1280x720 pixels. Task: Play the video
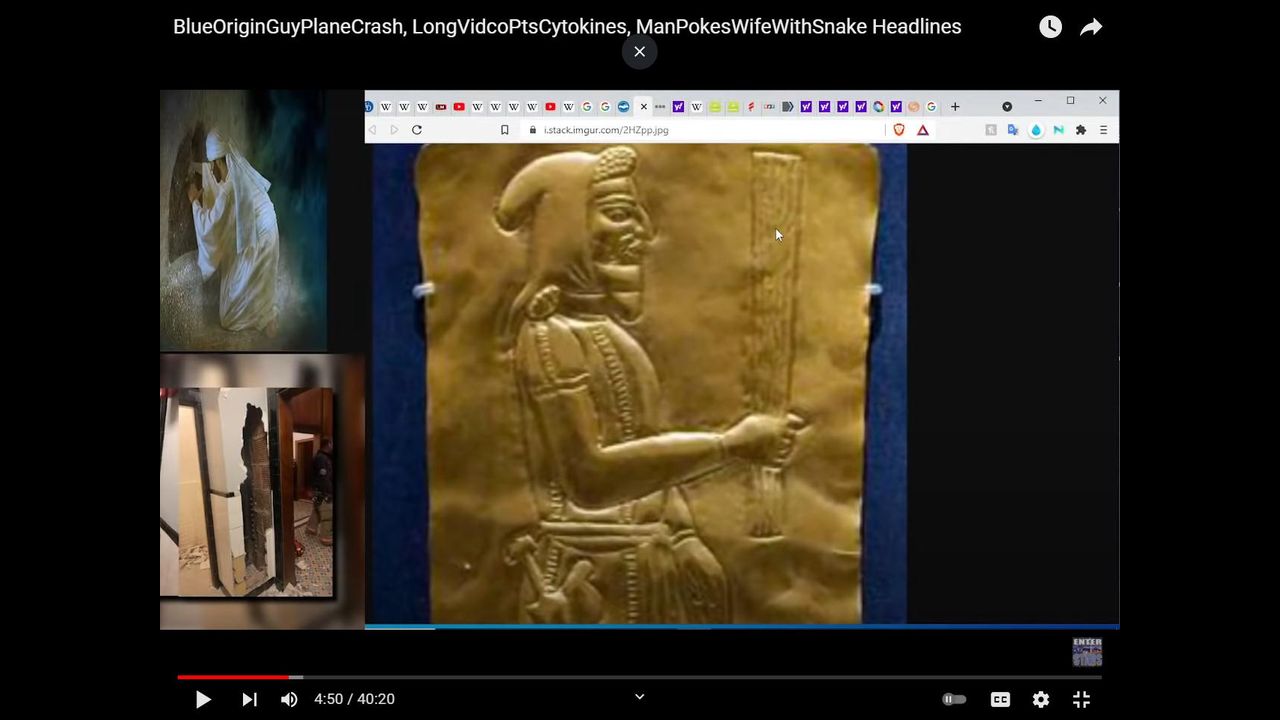pyautogui.click(x=203, y=699)
